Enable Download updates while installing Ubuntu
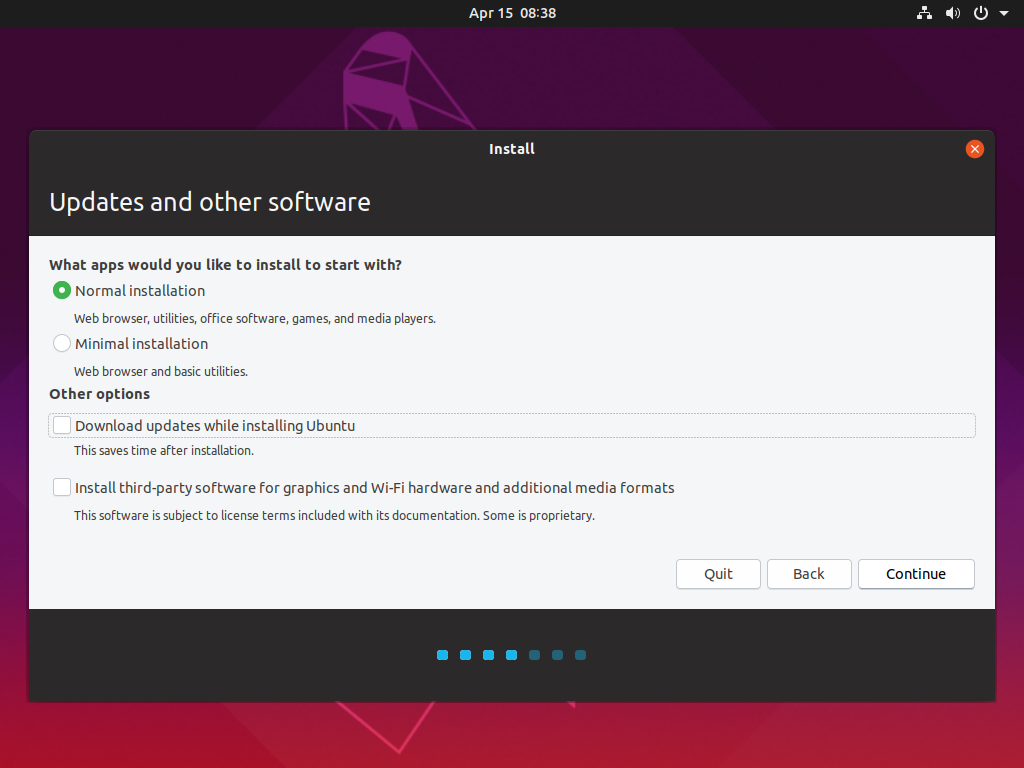The height and width of the screenshot is (768, 1024). point(62,426)
